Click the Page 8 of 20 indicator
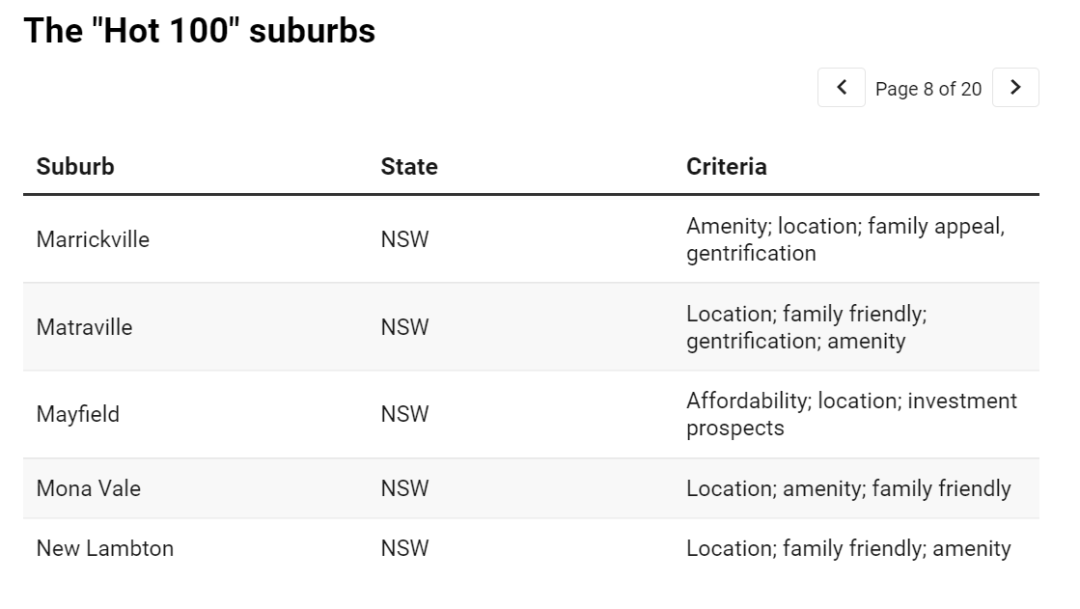Image resolution: width=1080 pixels, height=609 pixels. 928,89
